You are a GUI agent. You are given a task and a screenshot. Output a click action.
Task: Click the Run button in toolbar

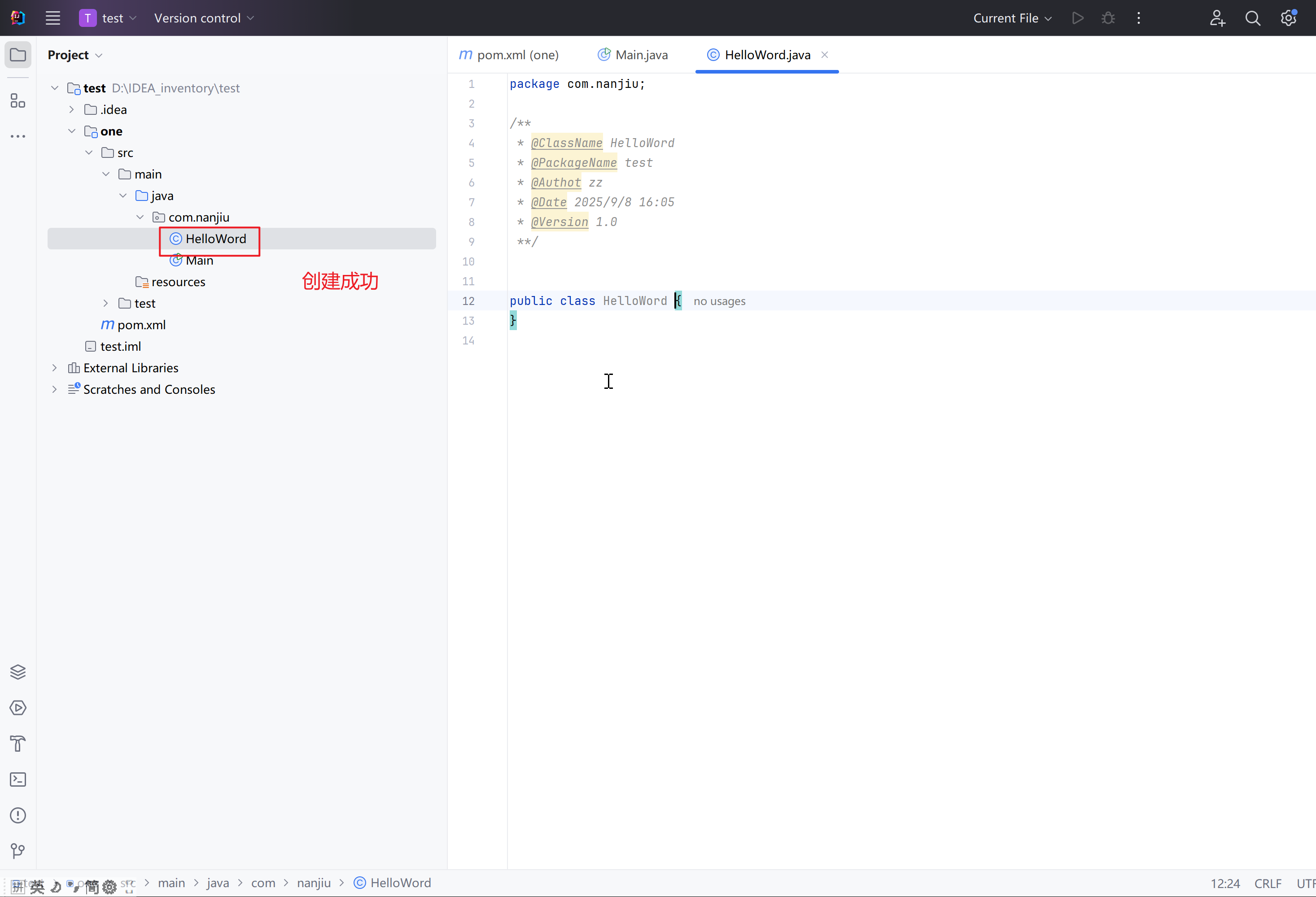[1078, 18]
